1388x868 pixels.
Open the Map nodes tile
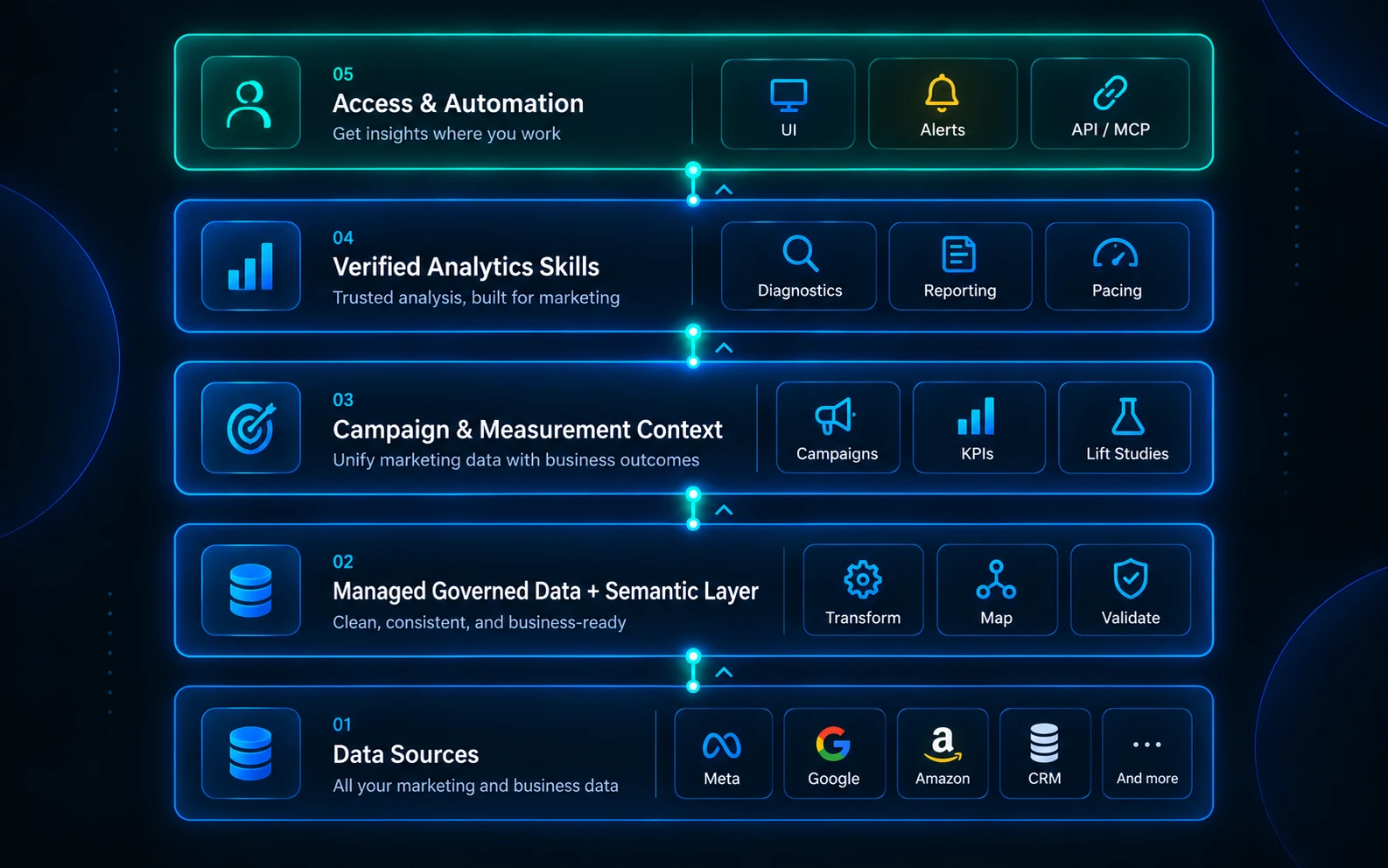coord(997,590)
